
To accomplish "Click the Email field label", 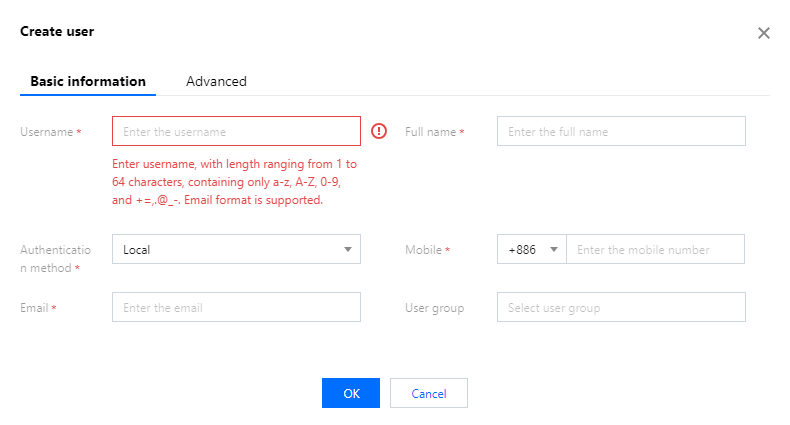I will [x=34, y=308].
